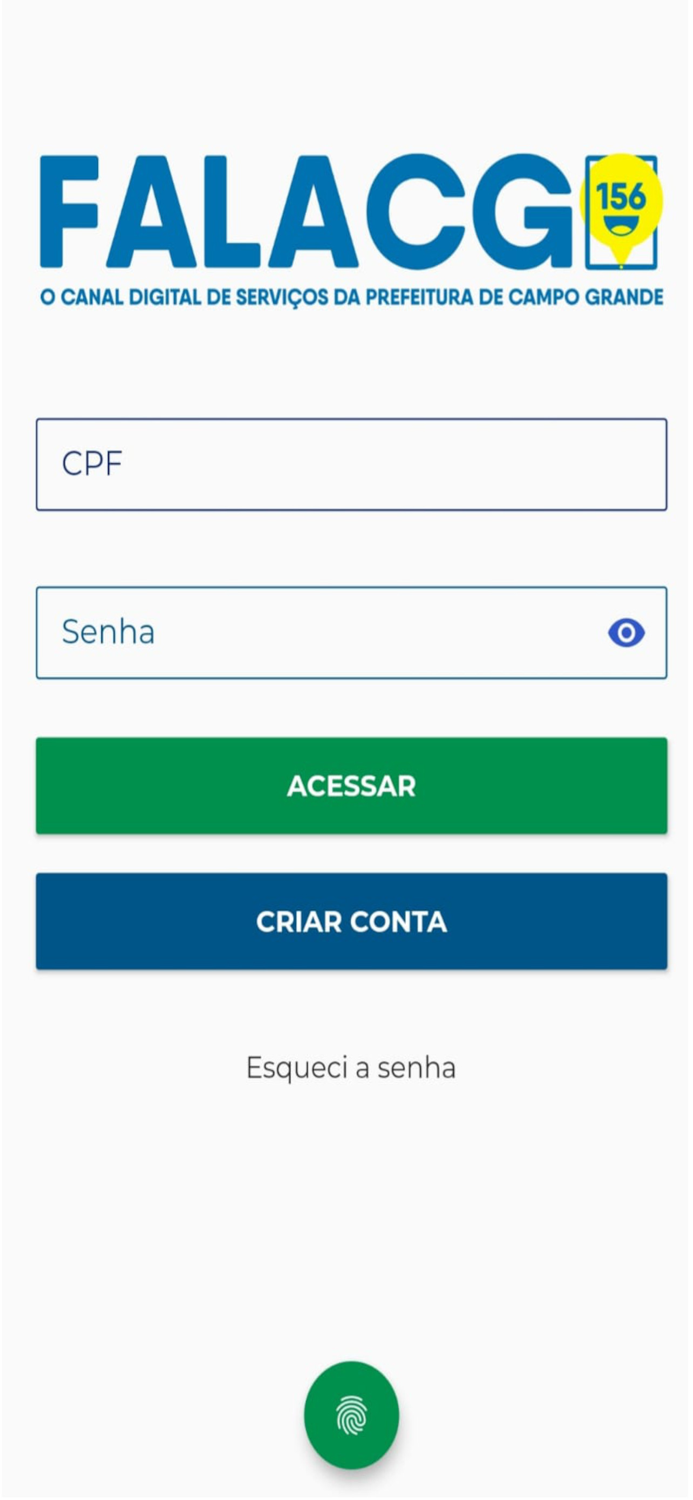This screenshot has width=693, height=1500.
Task: Open biometric authentication via the fingerprint symbol
Action: (351, 1415)
